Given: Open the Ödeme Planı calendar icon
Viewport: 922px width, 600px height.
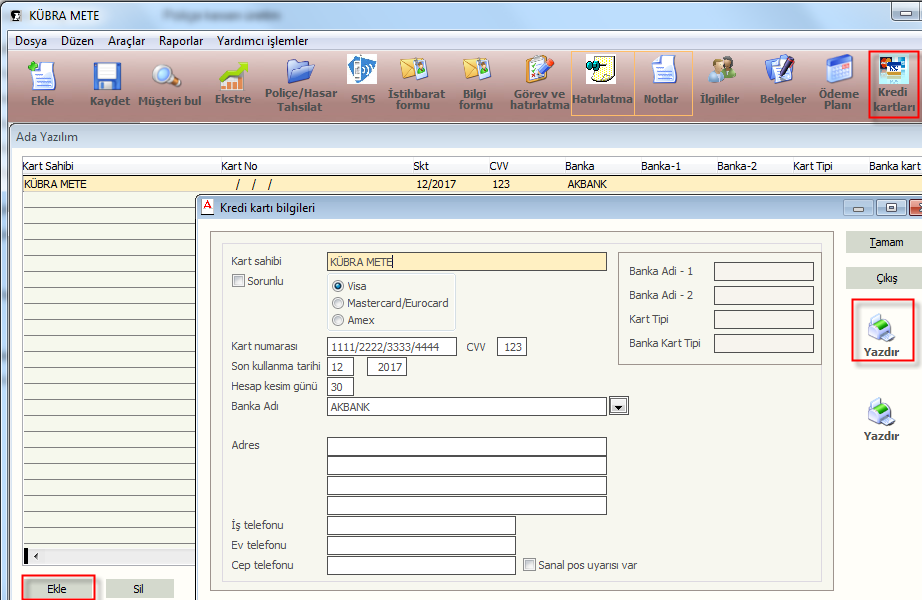Looking at the screenshot, I should [x=838, y=84].
